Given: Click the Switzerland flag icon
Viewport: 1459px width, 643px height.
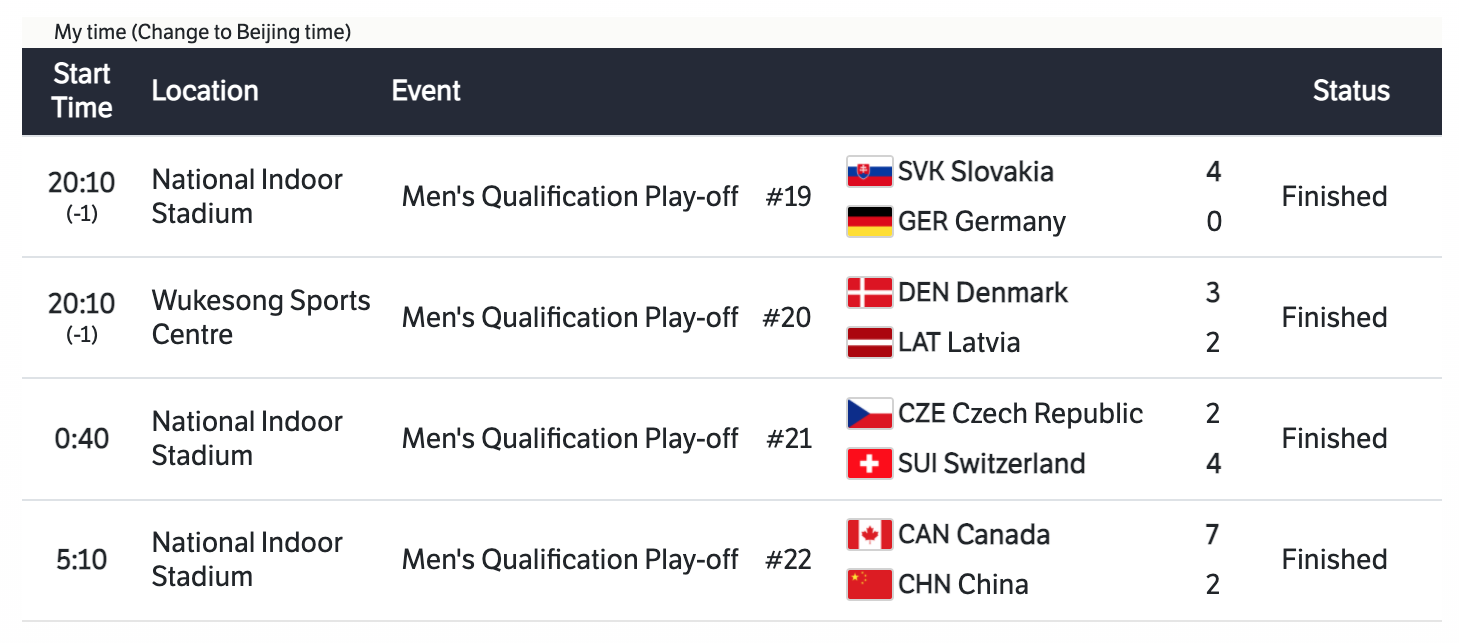Looking at the screenshot, I should pos(869,463).
